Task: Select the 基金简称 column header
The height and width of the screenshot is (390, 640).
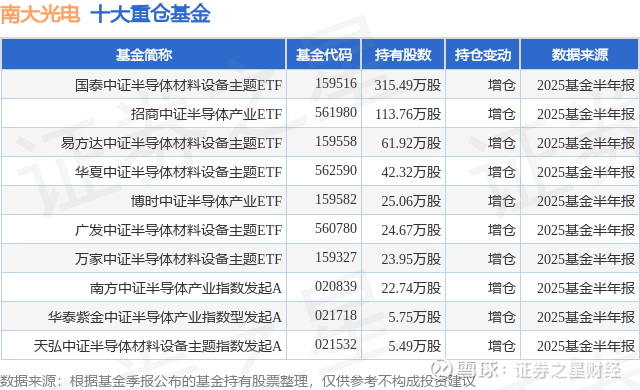Action: pos(144,55)
